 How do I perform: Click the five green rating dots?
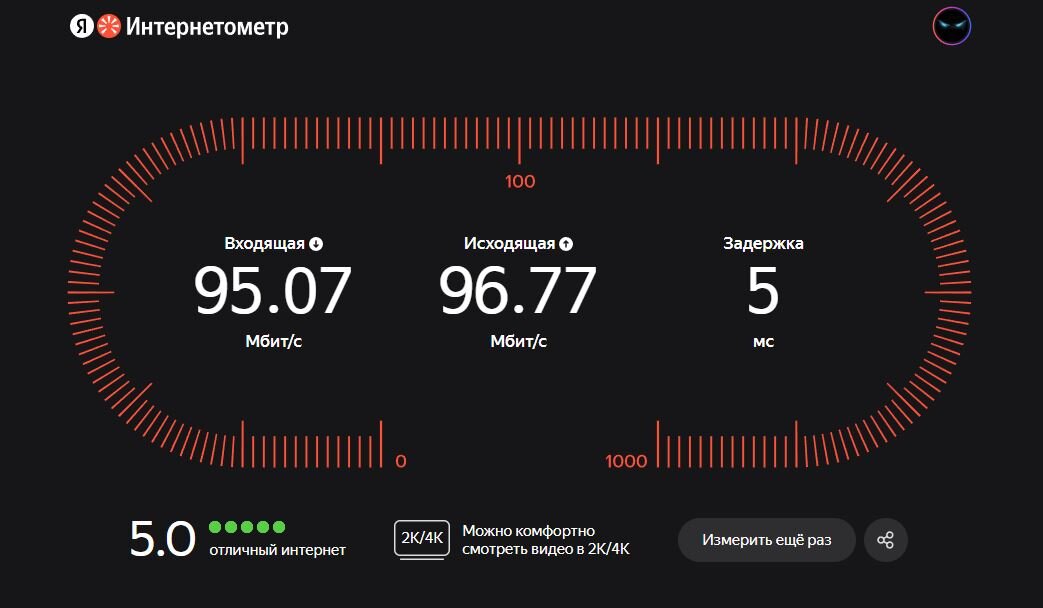point(247,527)
